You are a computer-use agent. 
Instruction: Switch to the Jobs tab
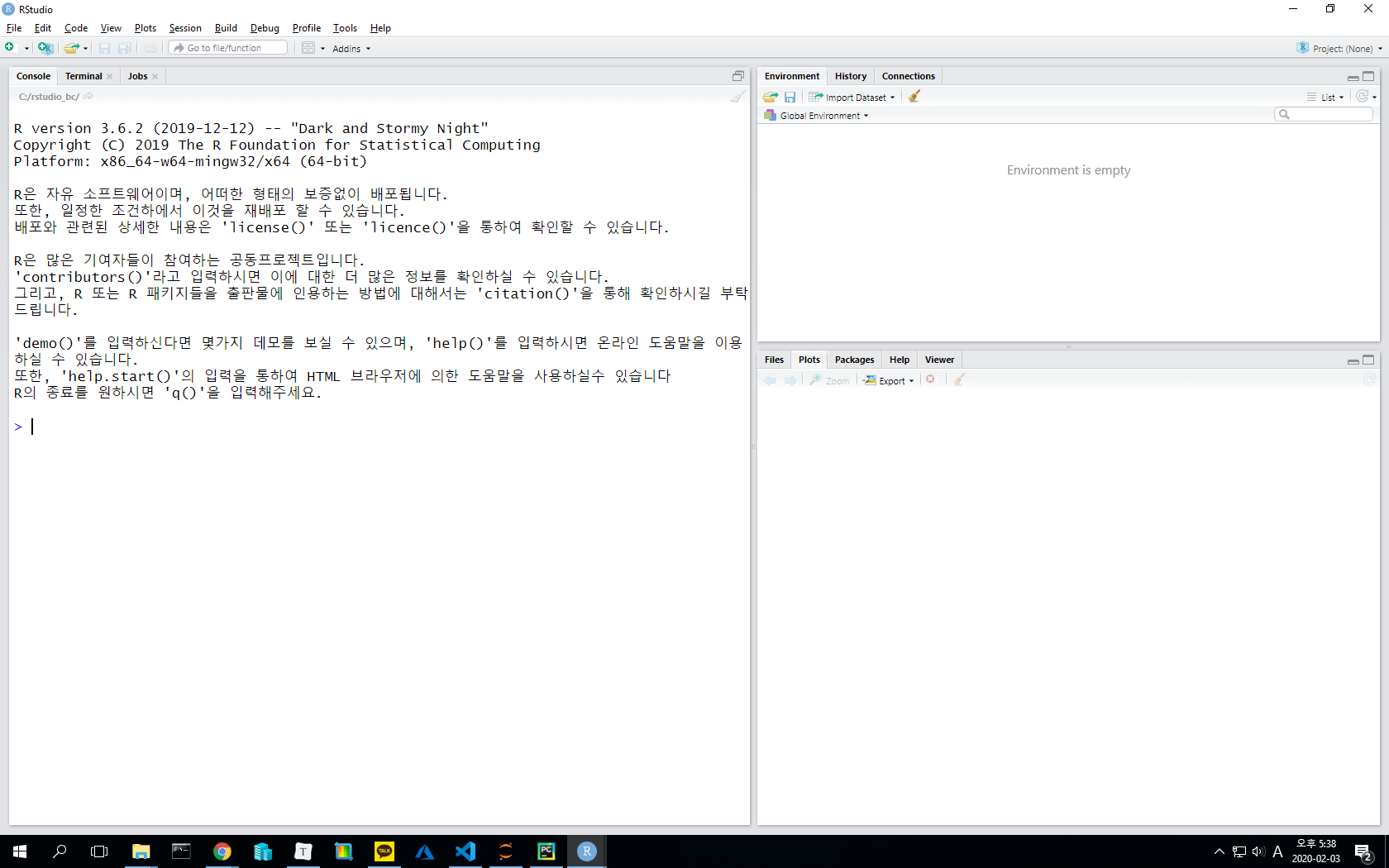pos(138,76)
